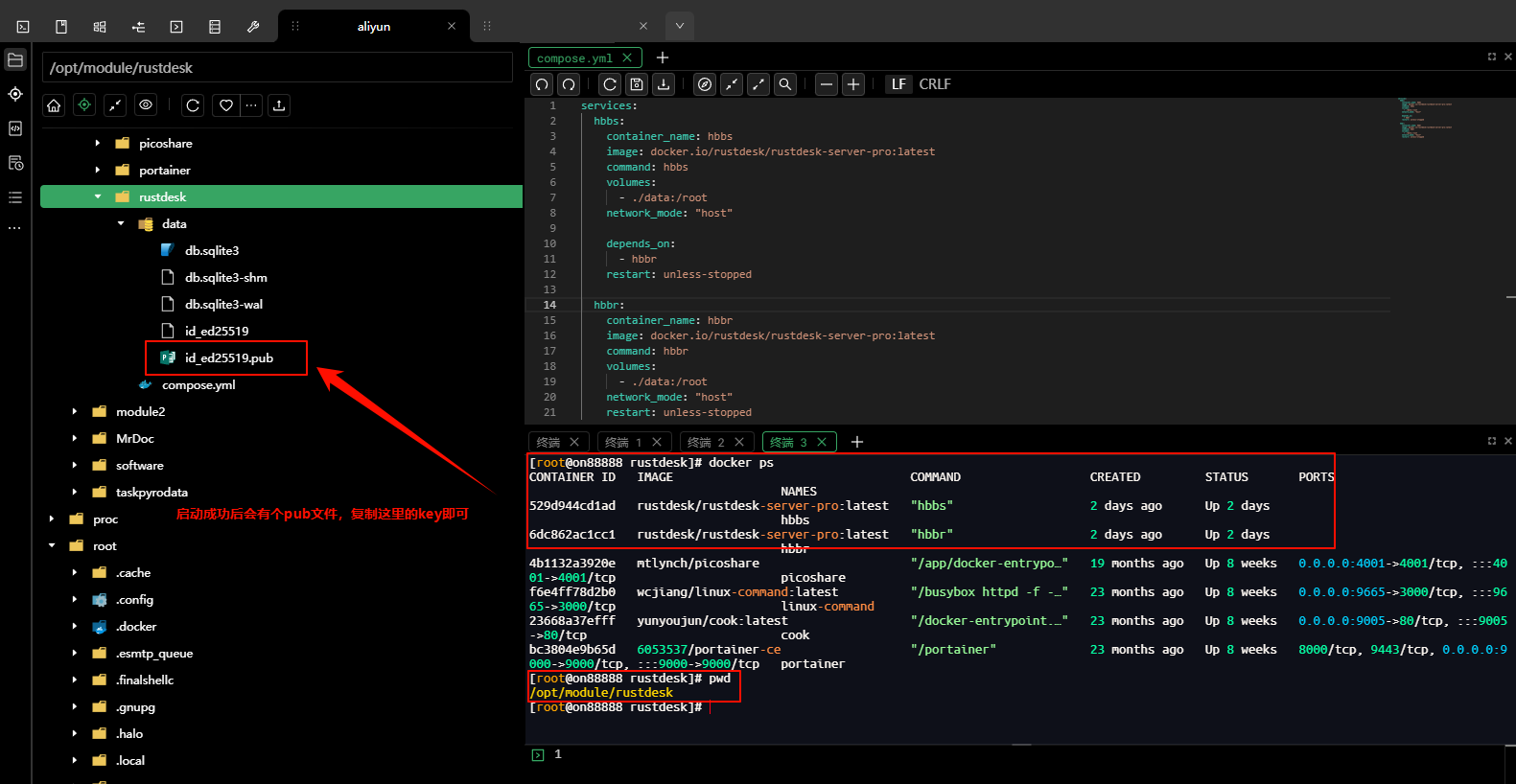The width and height of the screenshot is (1516, 784).
Task: Save the compose.yml file
Action: coord(637,84)
